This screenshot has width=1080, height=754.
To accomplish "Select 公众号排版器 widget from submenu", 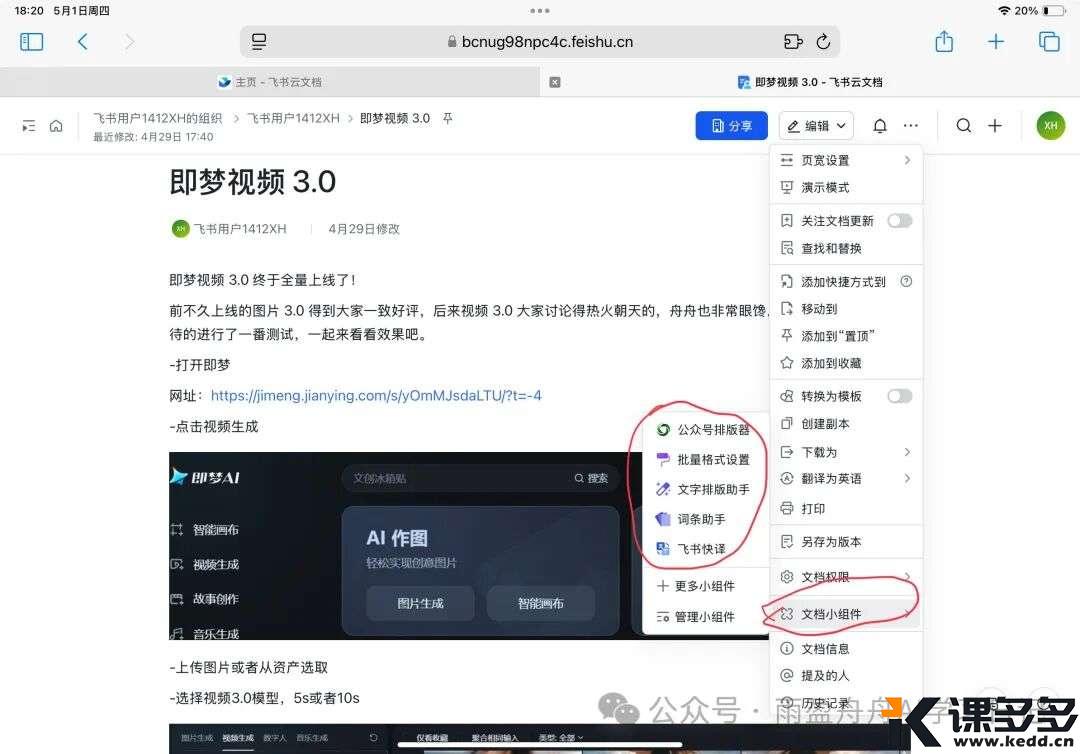I will [712, 430].
